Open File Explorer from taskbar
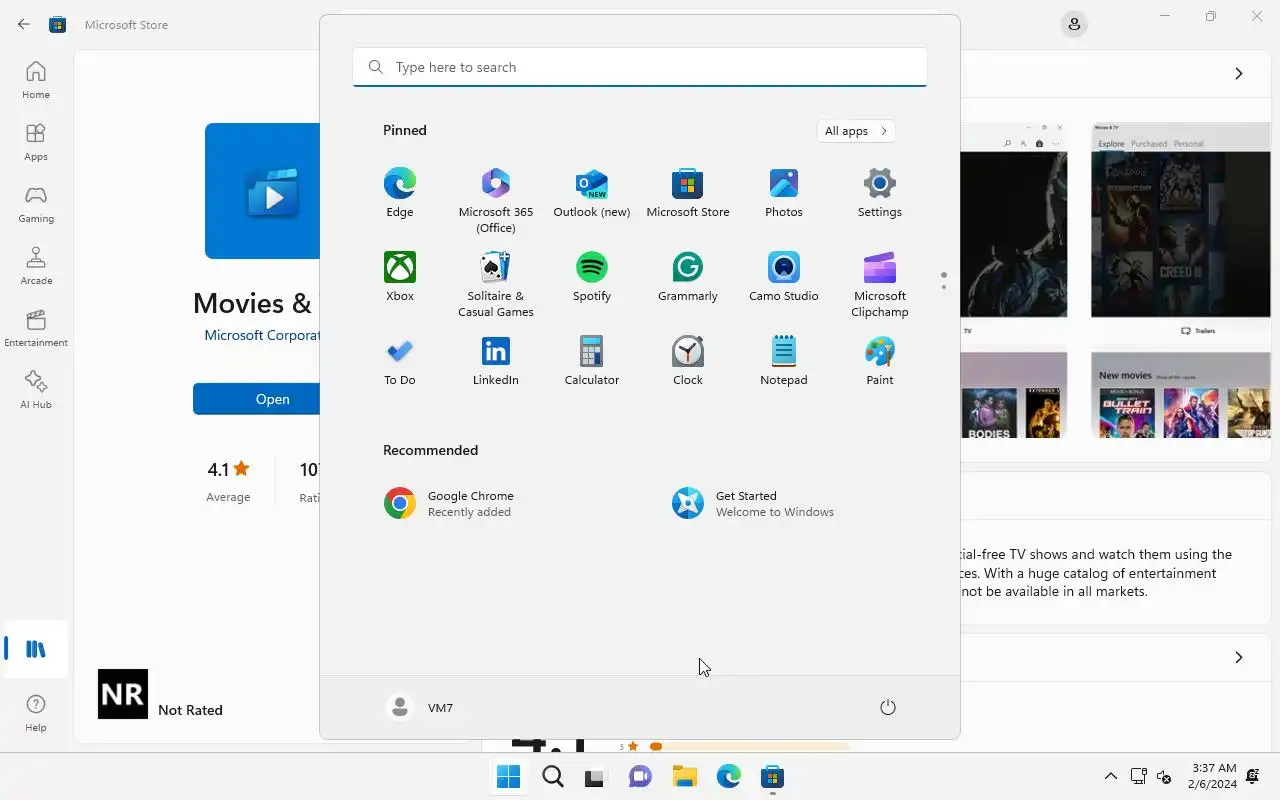 point(684,777)
